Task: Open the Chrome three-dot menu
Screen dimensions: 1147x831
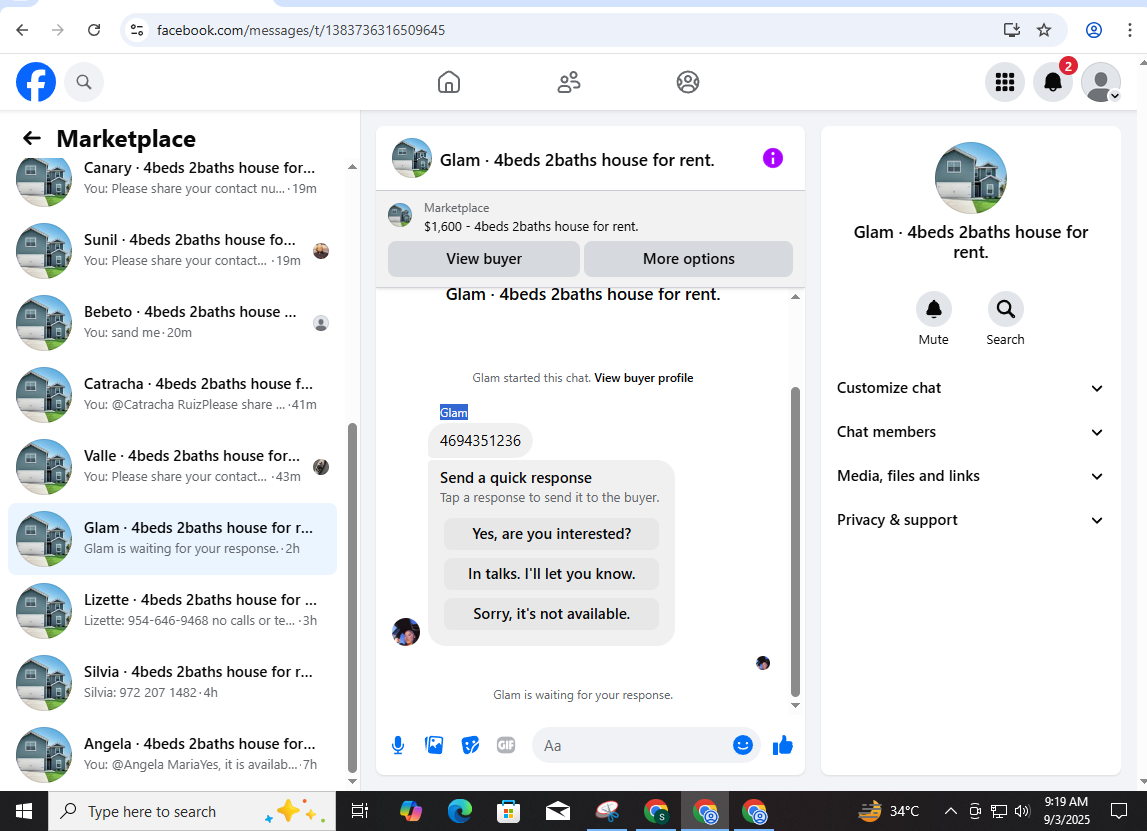Action: coord(1130,30)
